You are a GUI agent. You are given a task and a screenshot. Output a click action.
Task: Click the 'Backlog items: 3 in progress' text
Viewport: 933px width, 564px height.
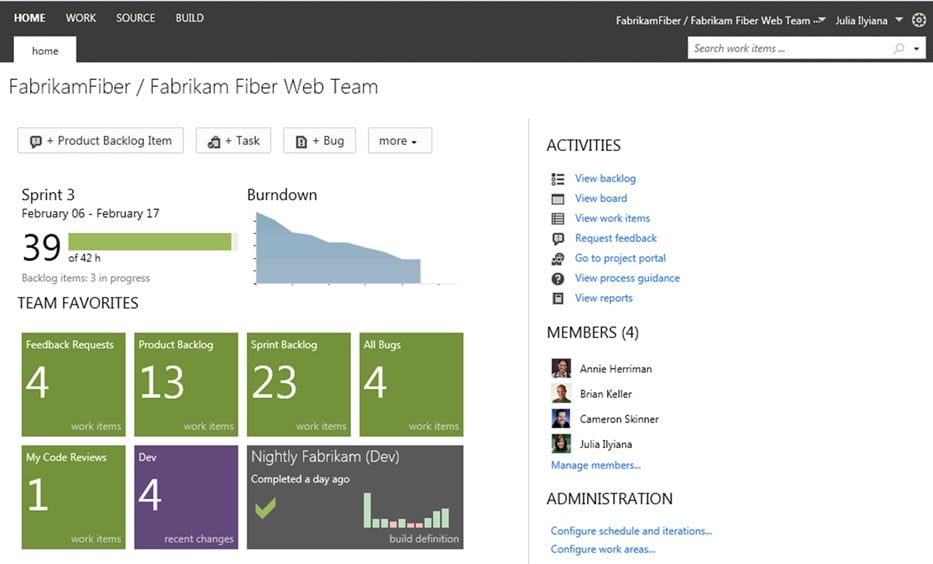[x=86, y=278]
